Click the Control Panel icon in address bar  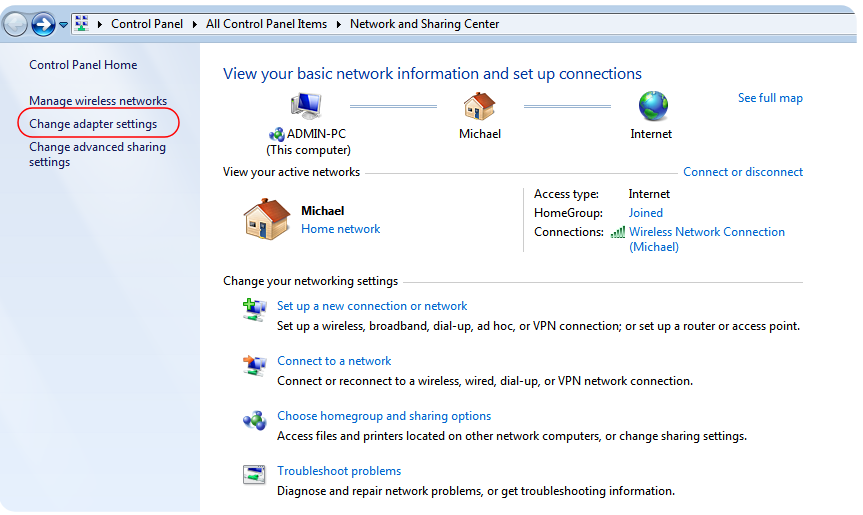point(81,24)
